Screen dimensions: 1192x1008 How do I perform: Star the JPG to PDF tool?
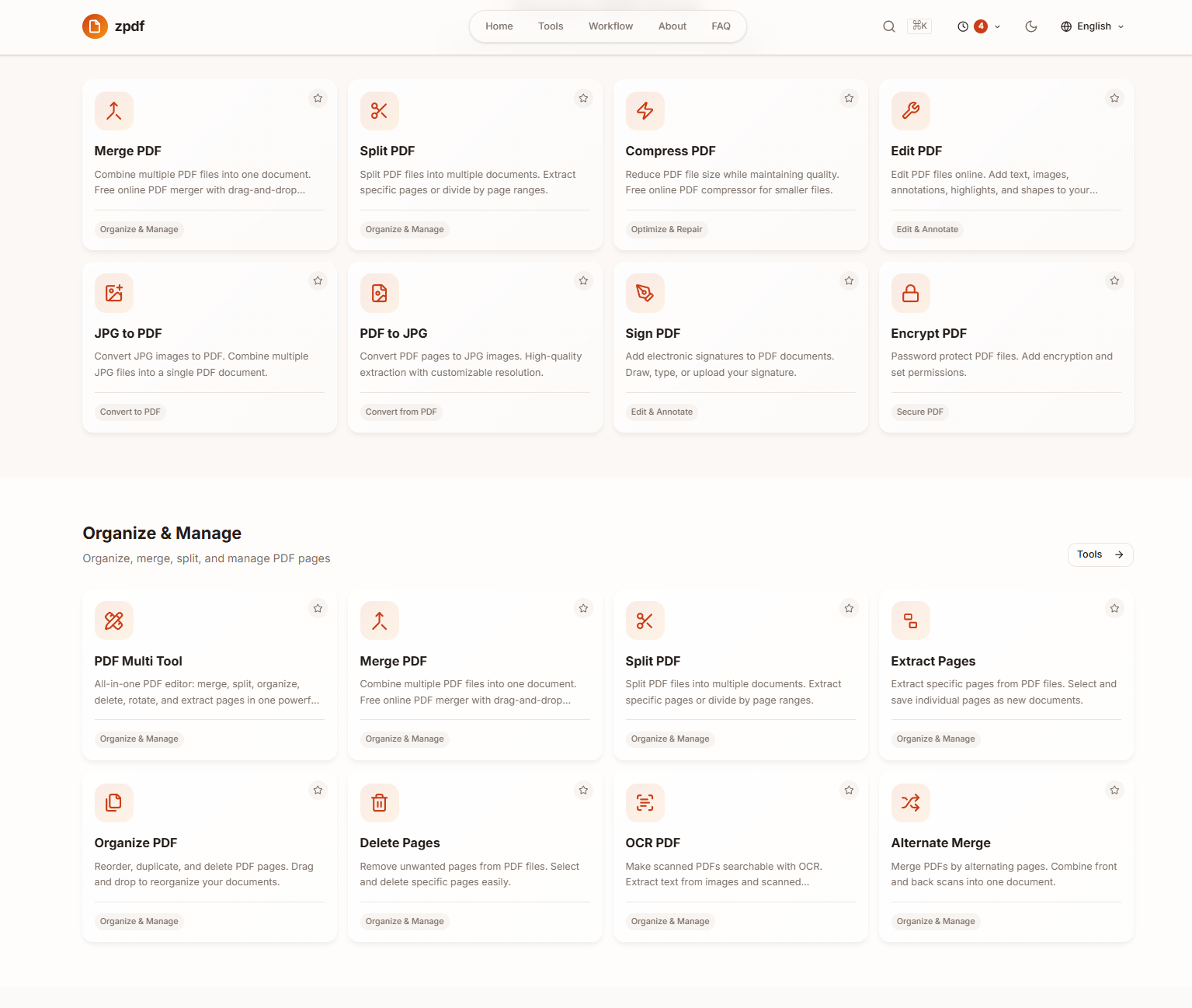(318, 280)
